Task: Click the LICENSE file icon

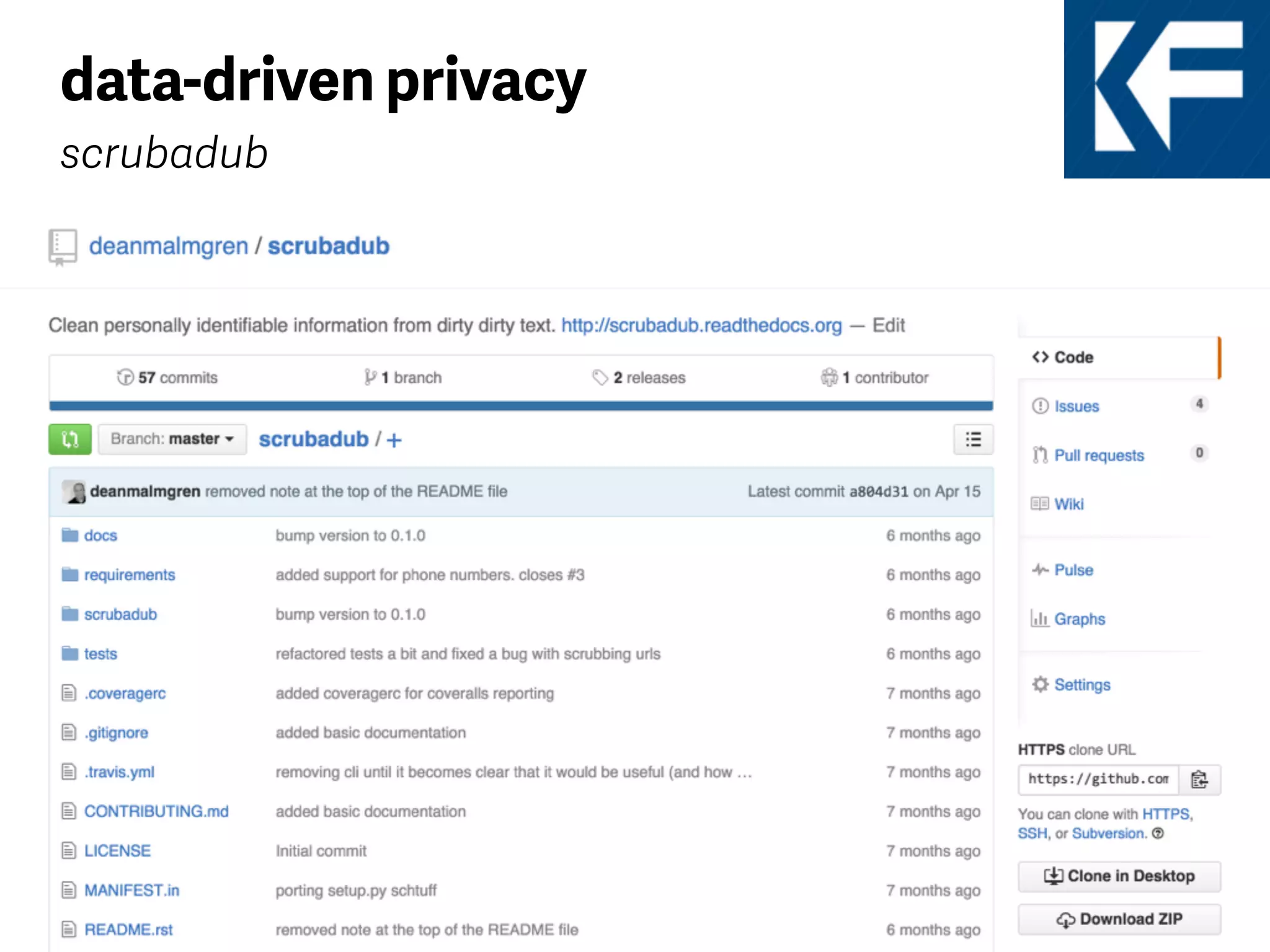Action: [x=69, y=850]
